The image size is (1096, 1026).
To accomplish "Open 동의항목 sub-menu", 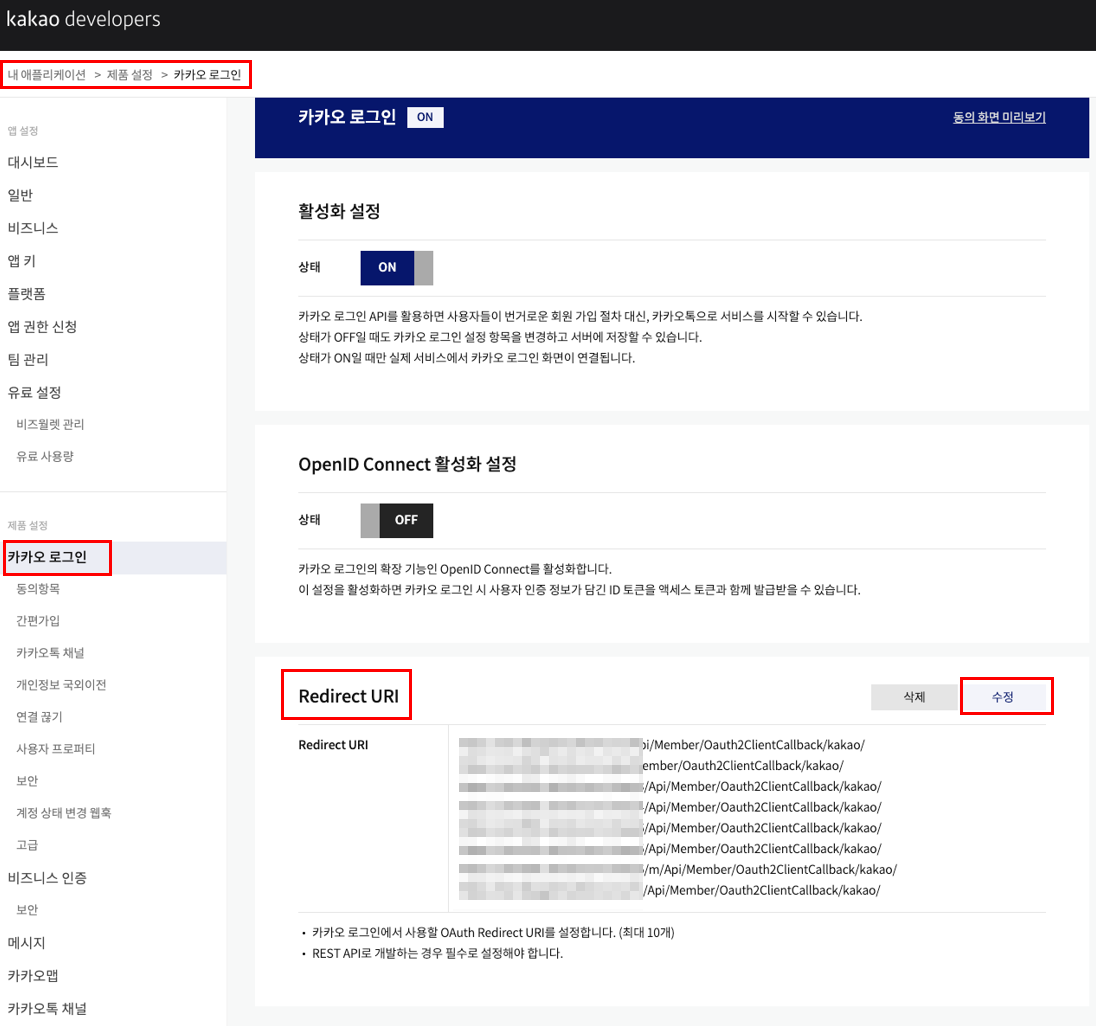I will [38, 589].
